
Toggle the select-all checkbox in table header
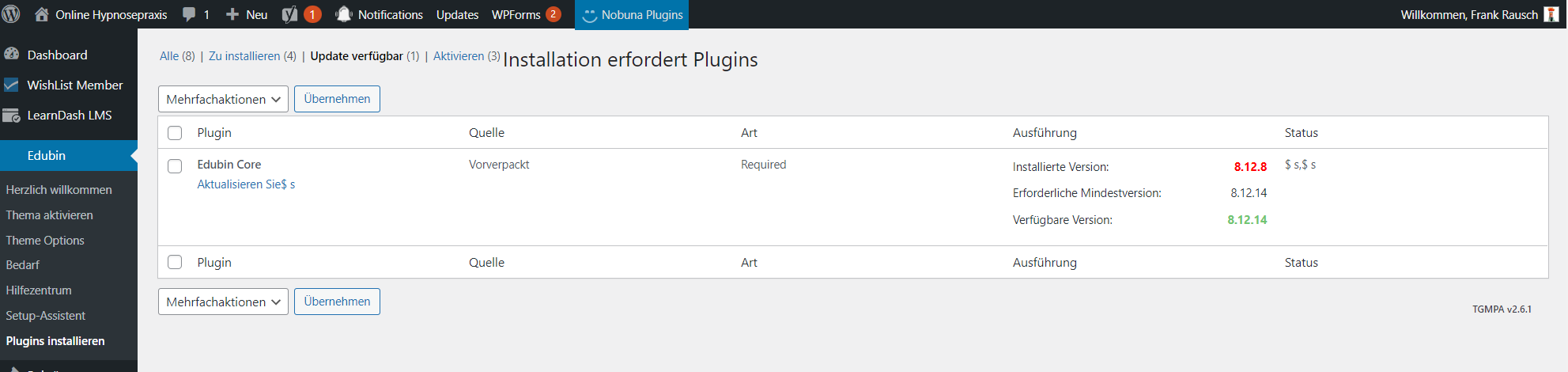pos(175,133)
